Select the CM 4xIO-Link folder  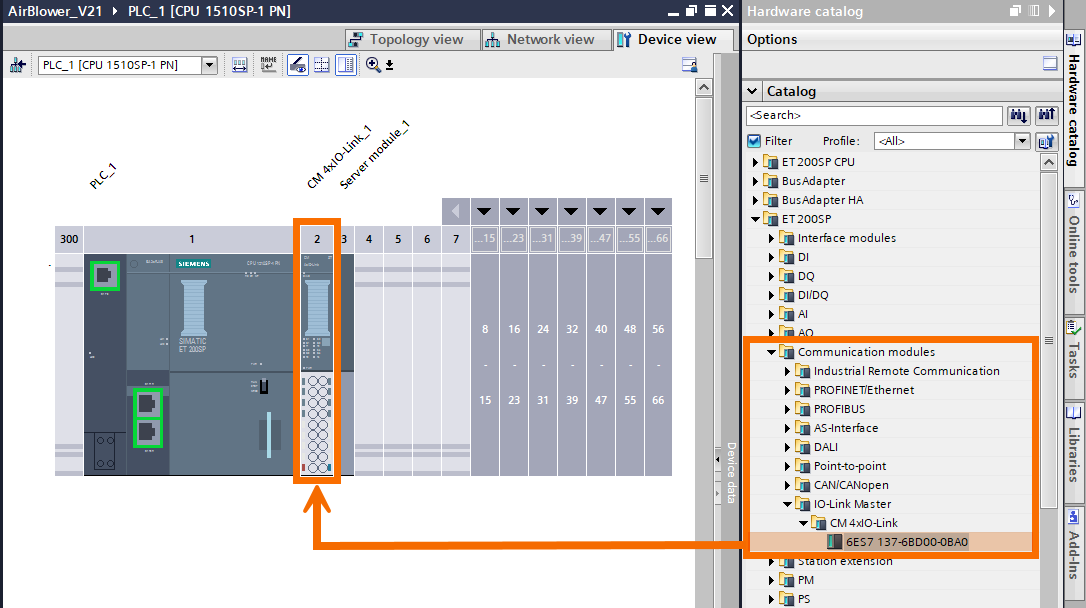click(863, 524)
